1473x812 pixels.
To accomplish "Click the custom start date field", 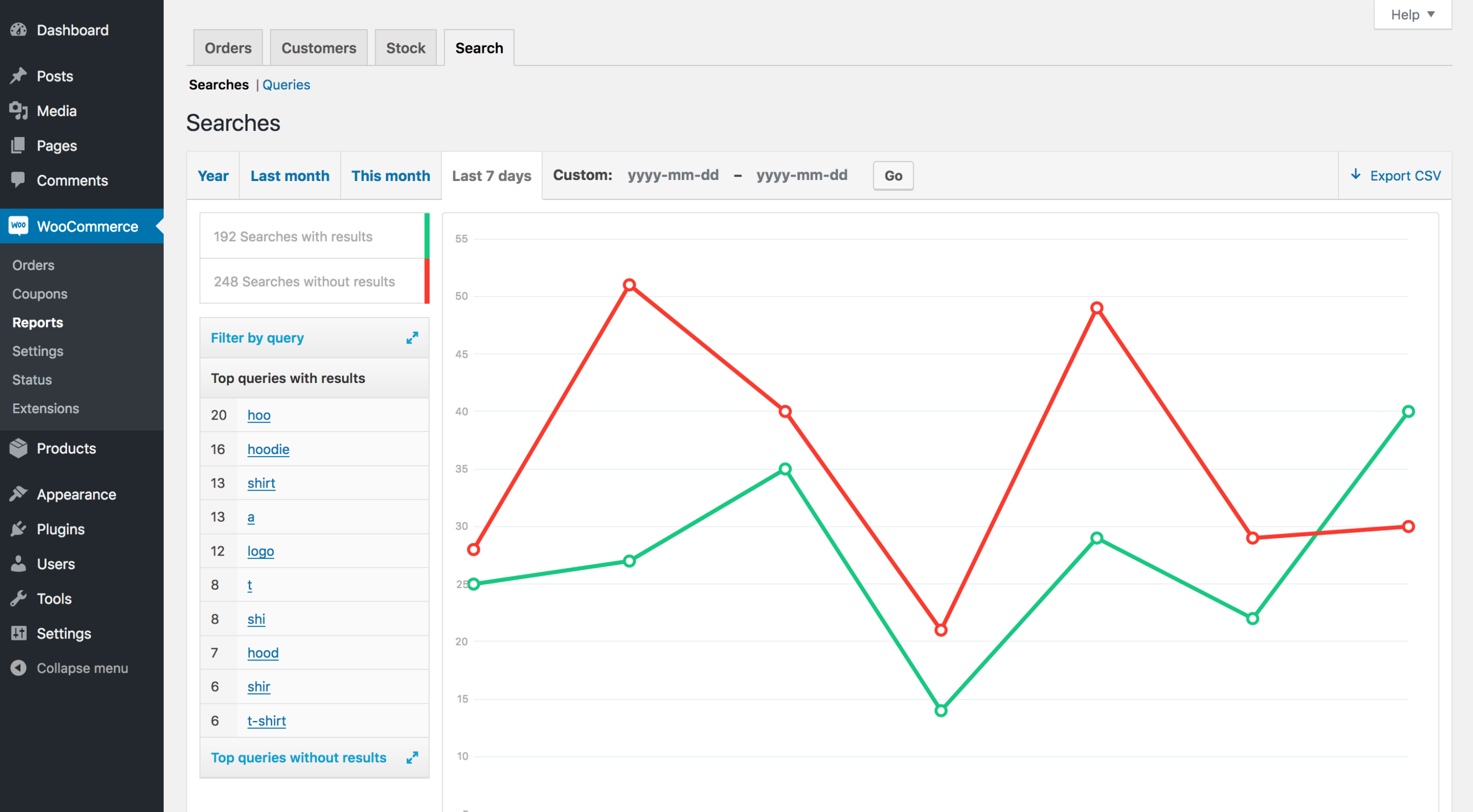I will coord(672,176).
